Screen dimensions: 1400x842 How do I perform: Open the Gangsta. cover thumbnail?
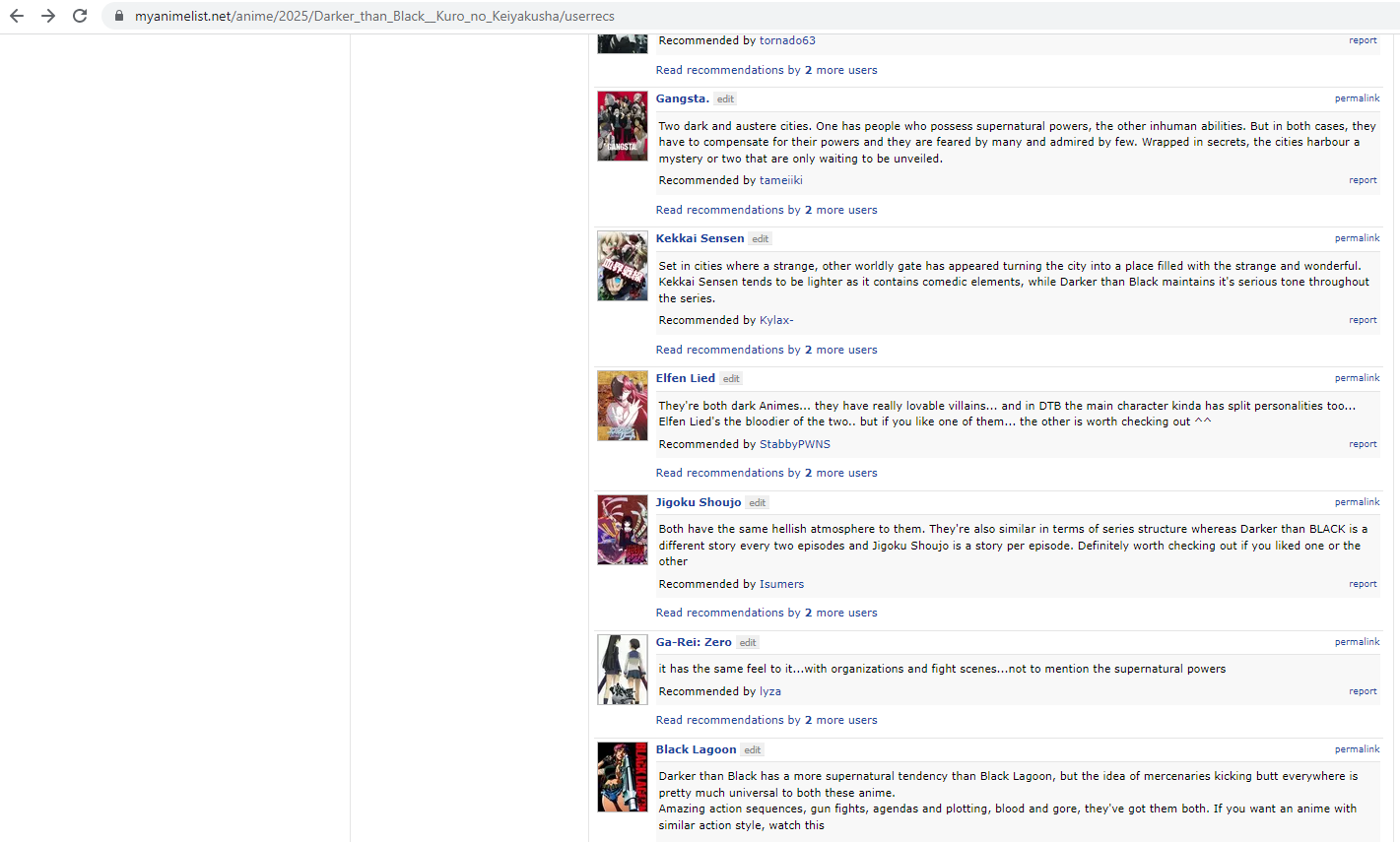[622, 126]
